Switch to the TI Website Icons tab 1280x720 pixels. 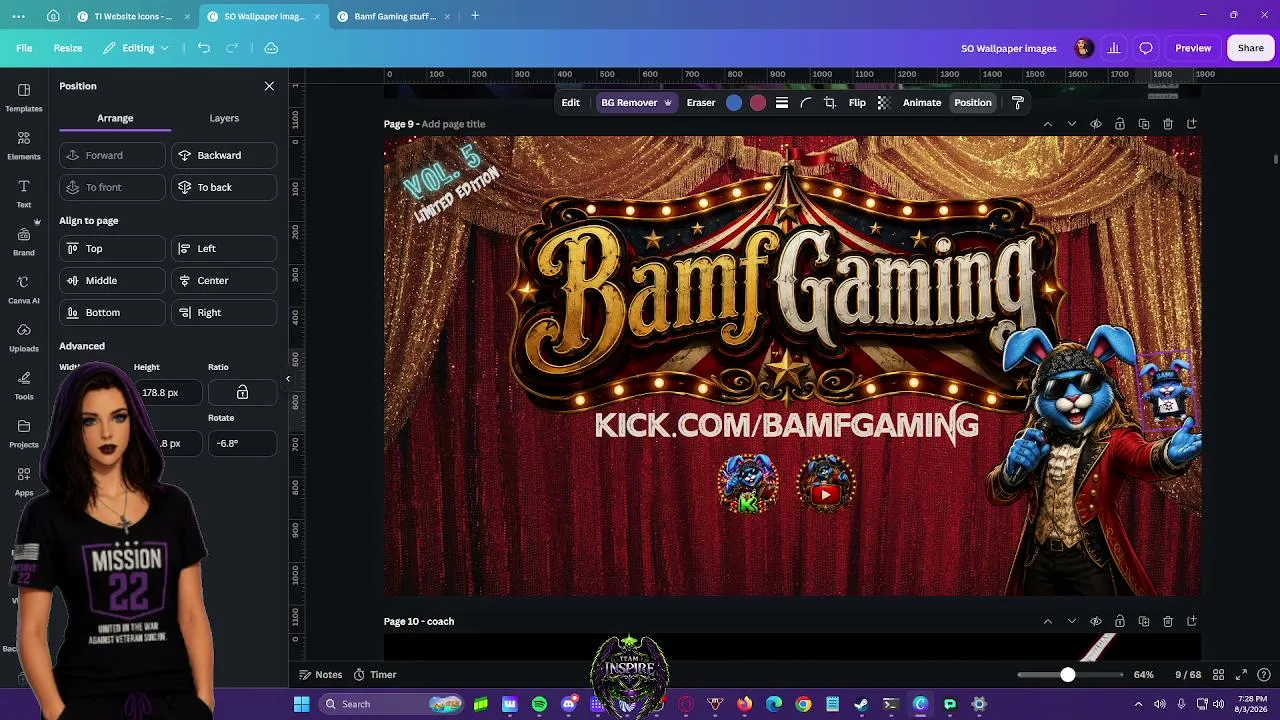132,16
